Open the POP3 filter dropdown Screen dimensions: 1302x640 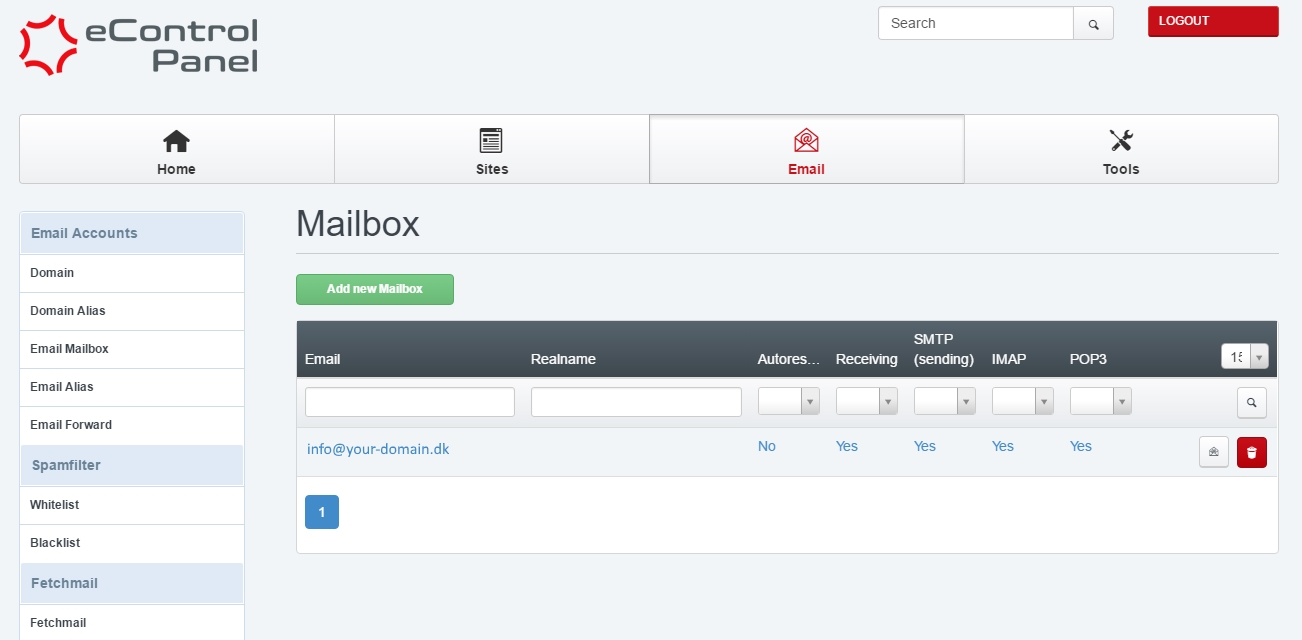[x=1101, y=402]
